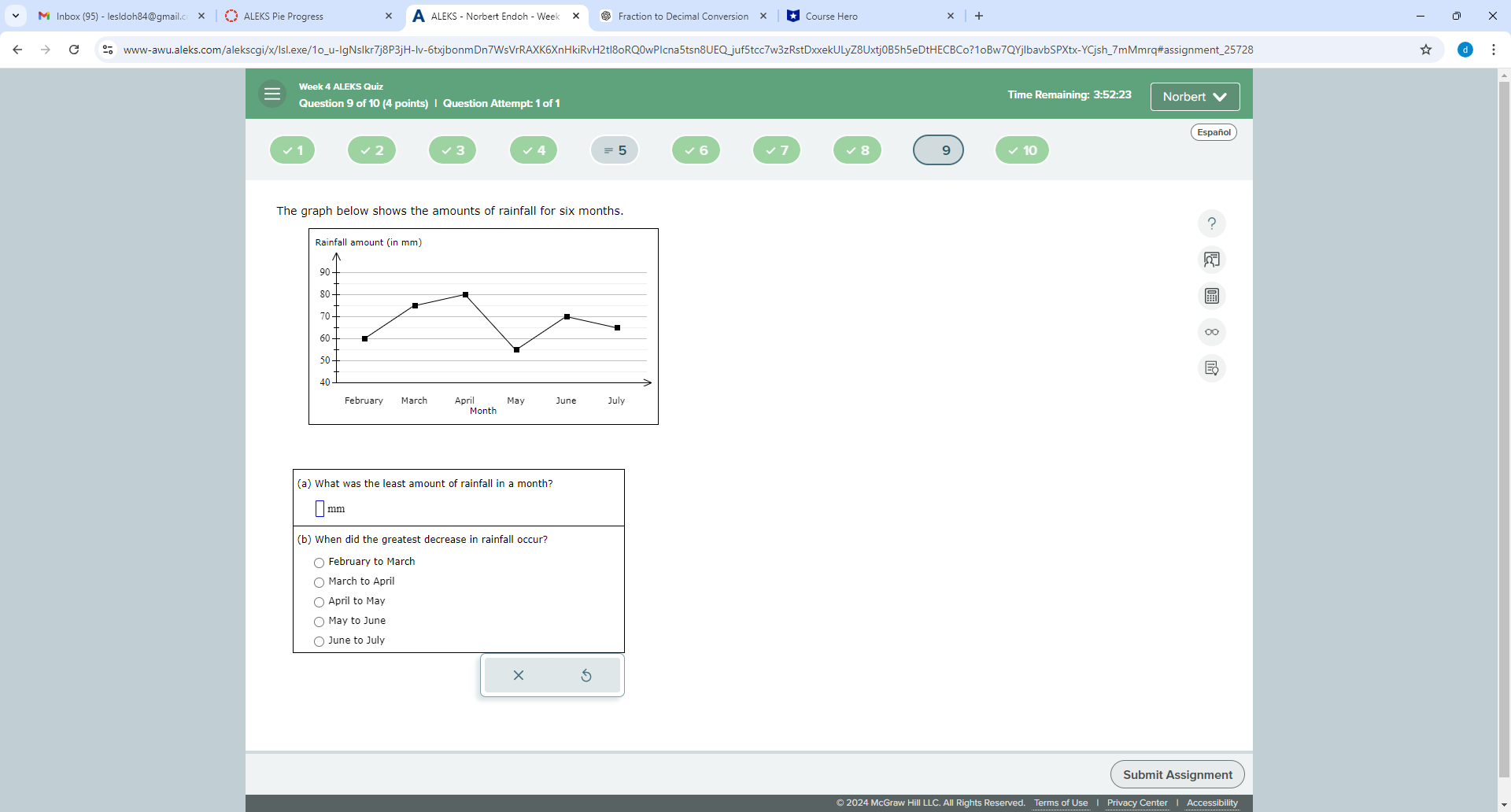Go to question 8
Image resolution: width=1511 pixels, height=812 pixels.
coord(858,150)
